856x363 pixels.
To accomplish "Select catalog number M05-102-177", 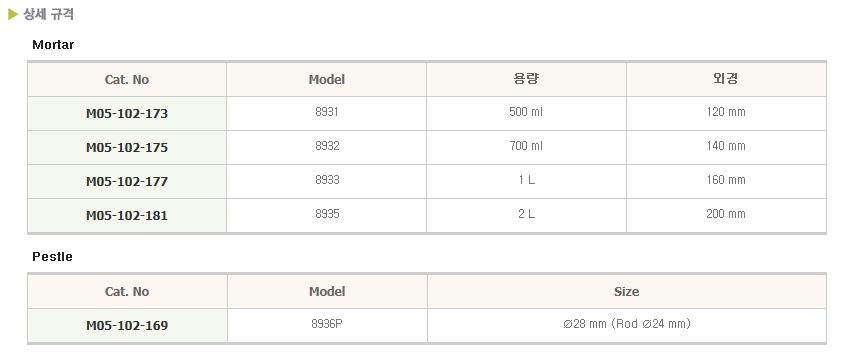I will click(127, 181).
